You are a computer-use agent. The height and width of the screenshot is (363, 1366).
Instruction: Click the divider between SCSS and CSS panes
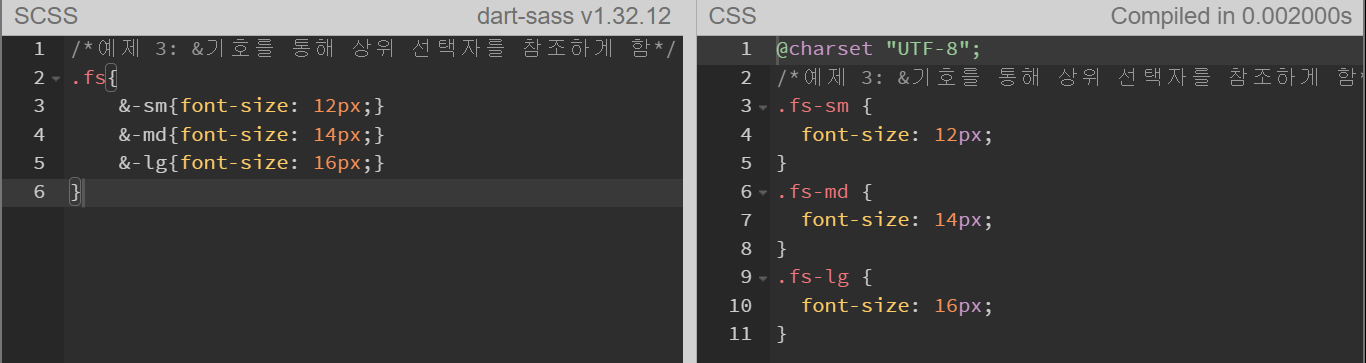[x=690, y=181]
